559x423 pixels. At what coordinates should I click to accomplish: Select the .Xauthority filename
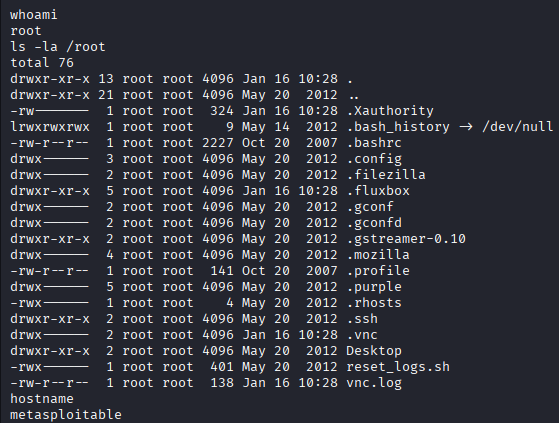click(x=390, y=111)
